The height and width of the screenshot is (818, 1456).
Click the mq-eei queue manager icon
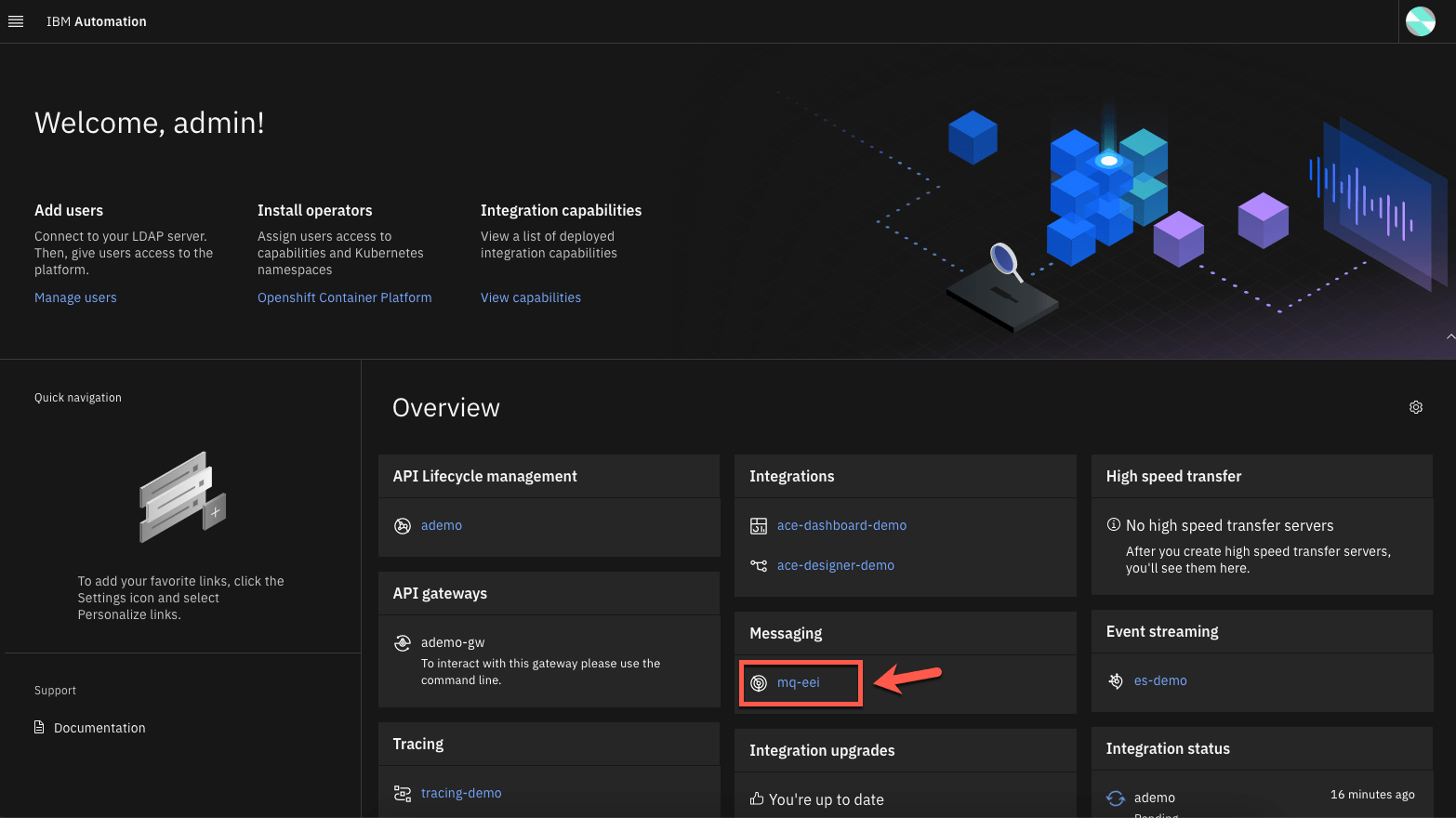click(x=761, y=682)
